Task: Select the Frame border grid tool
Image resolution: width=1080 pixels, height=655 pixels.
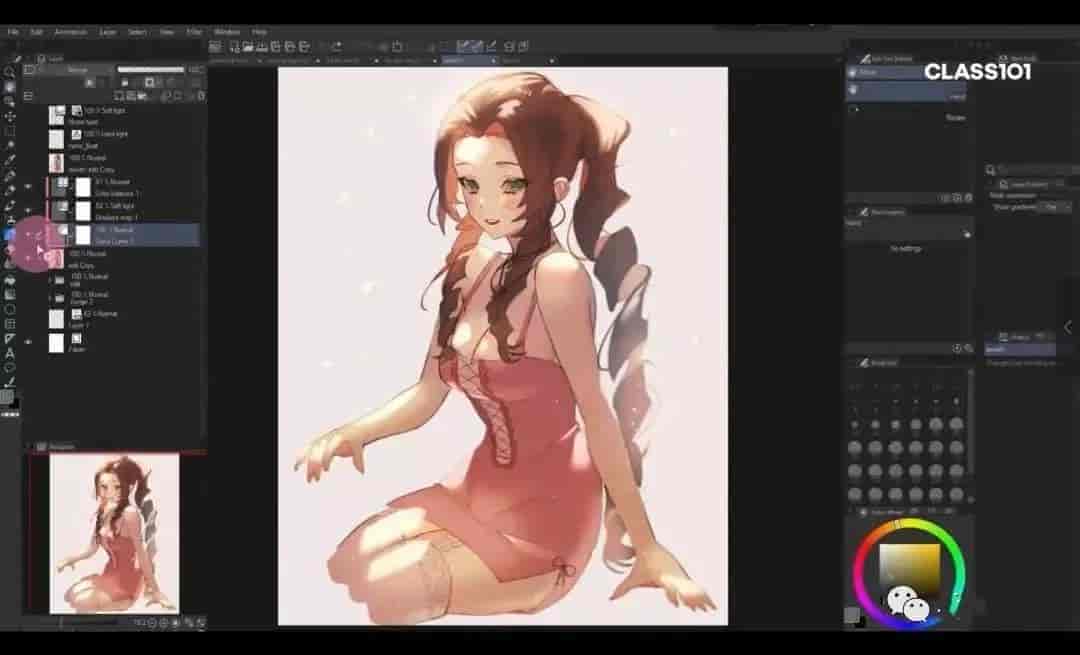Action: (x=10, y=324)
